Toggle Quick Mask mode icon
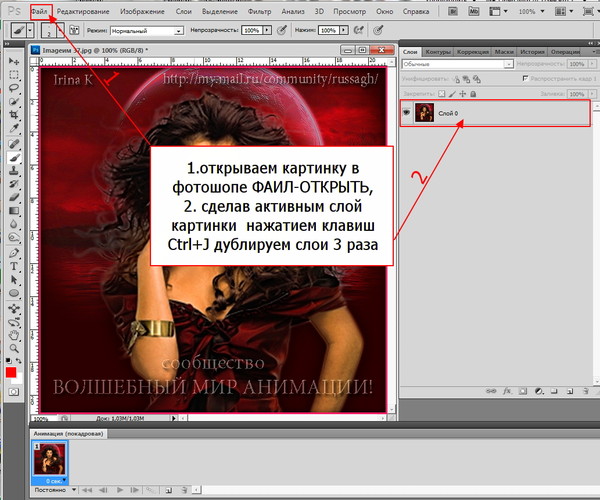The height and width of the screenshot is (500, 600). coord(14,392)
